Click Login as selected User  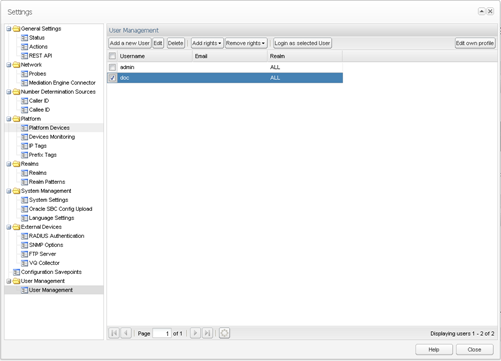click(x=302, y=43)
